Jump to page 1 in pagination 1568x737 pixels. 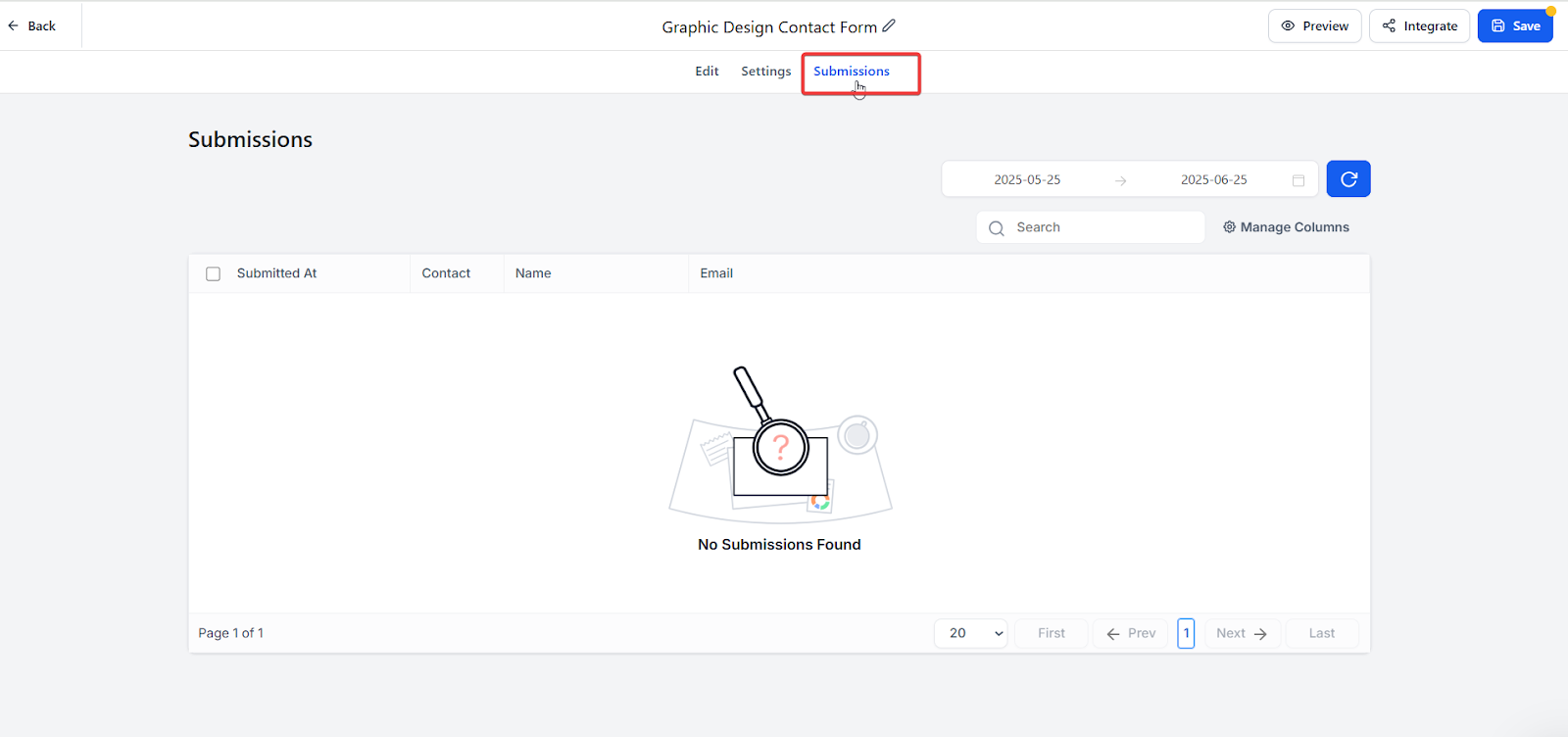click(x=1186, y=634)
